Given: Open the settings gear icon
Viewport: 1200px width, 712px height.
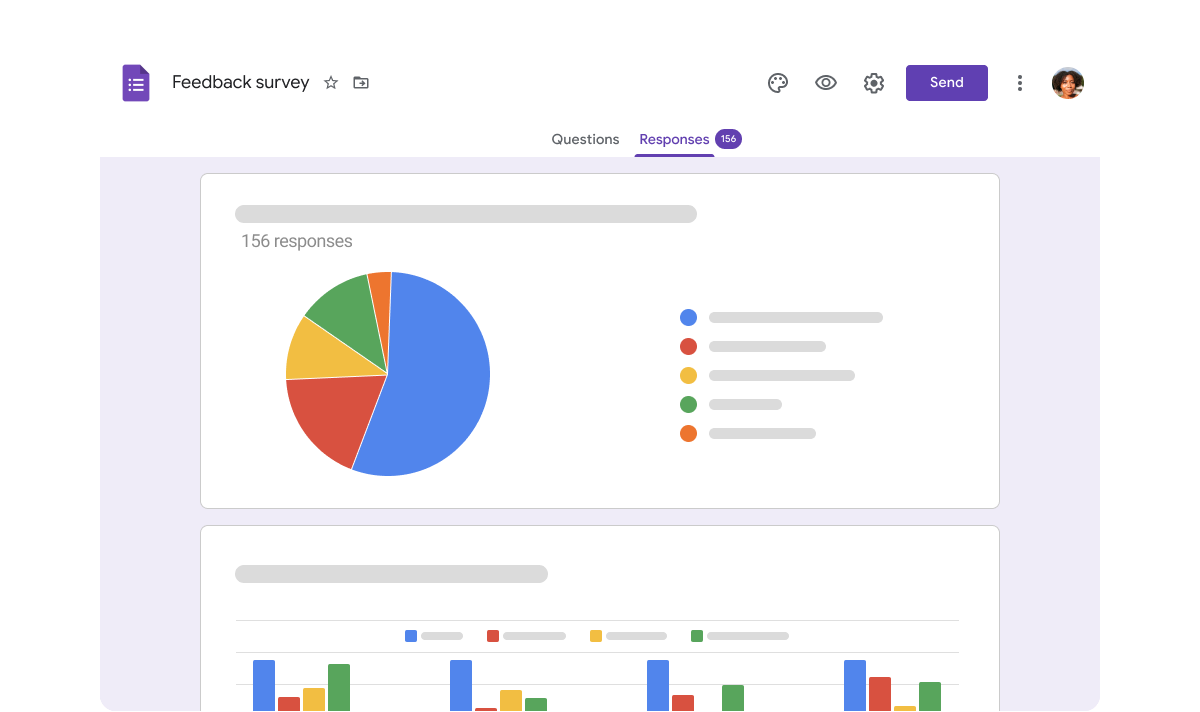Looking at the screenshot, I should [874, 83].
